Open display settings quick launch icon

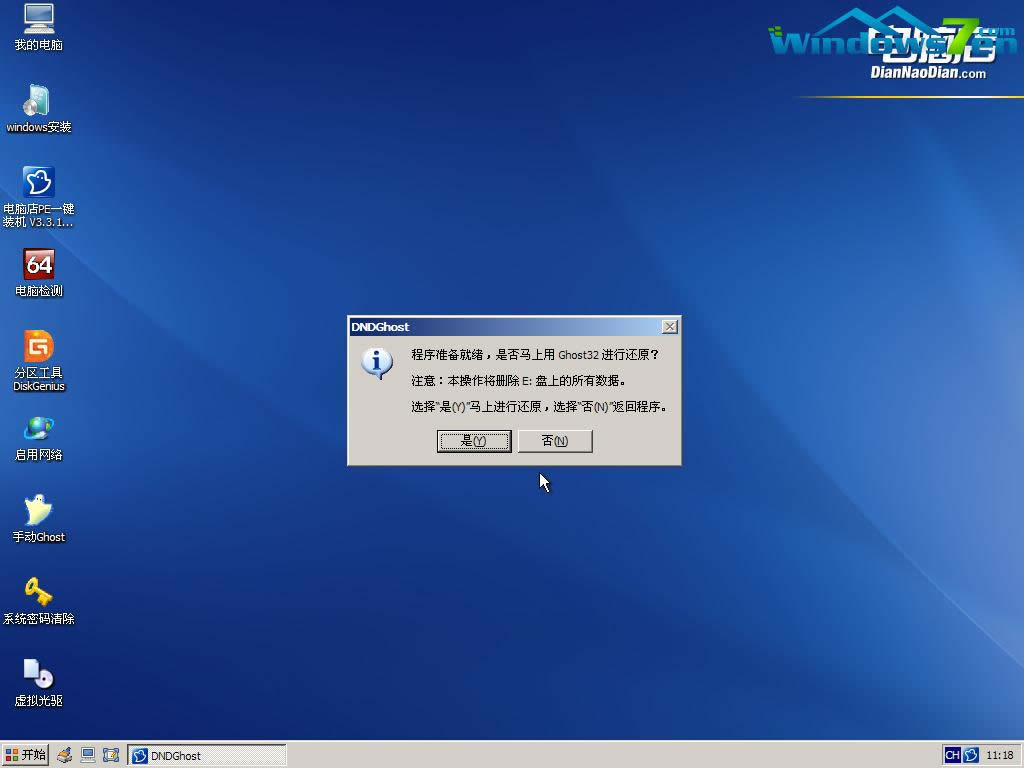(x=88, y=755)
